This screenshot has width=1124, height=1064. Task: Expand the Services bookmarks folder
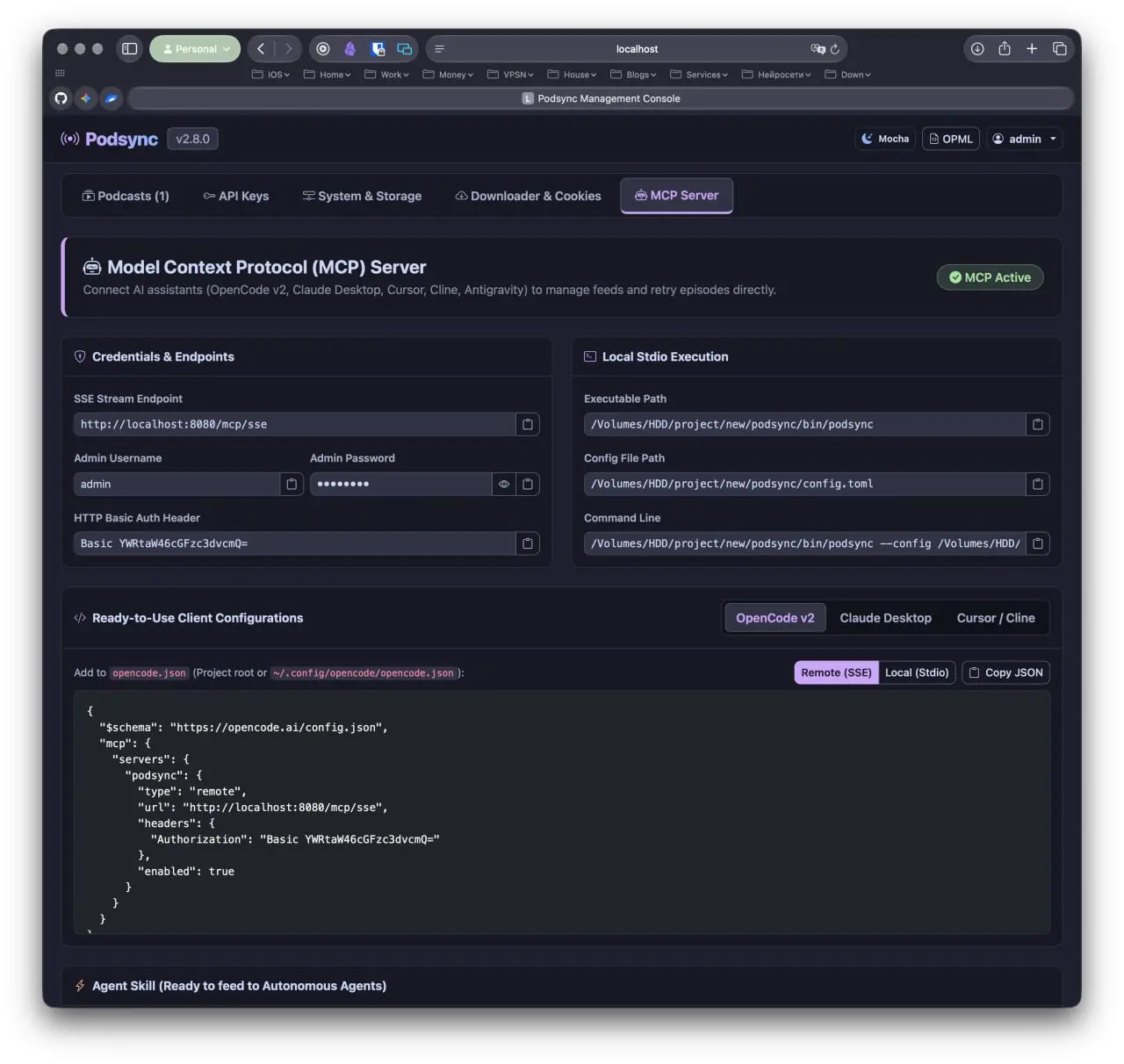point(699,75)
